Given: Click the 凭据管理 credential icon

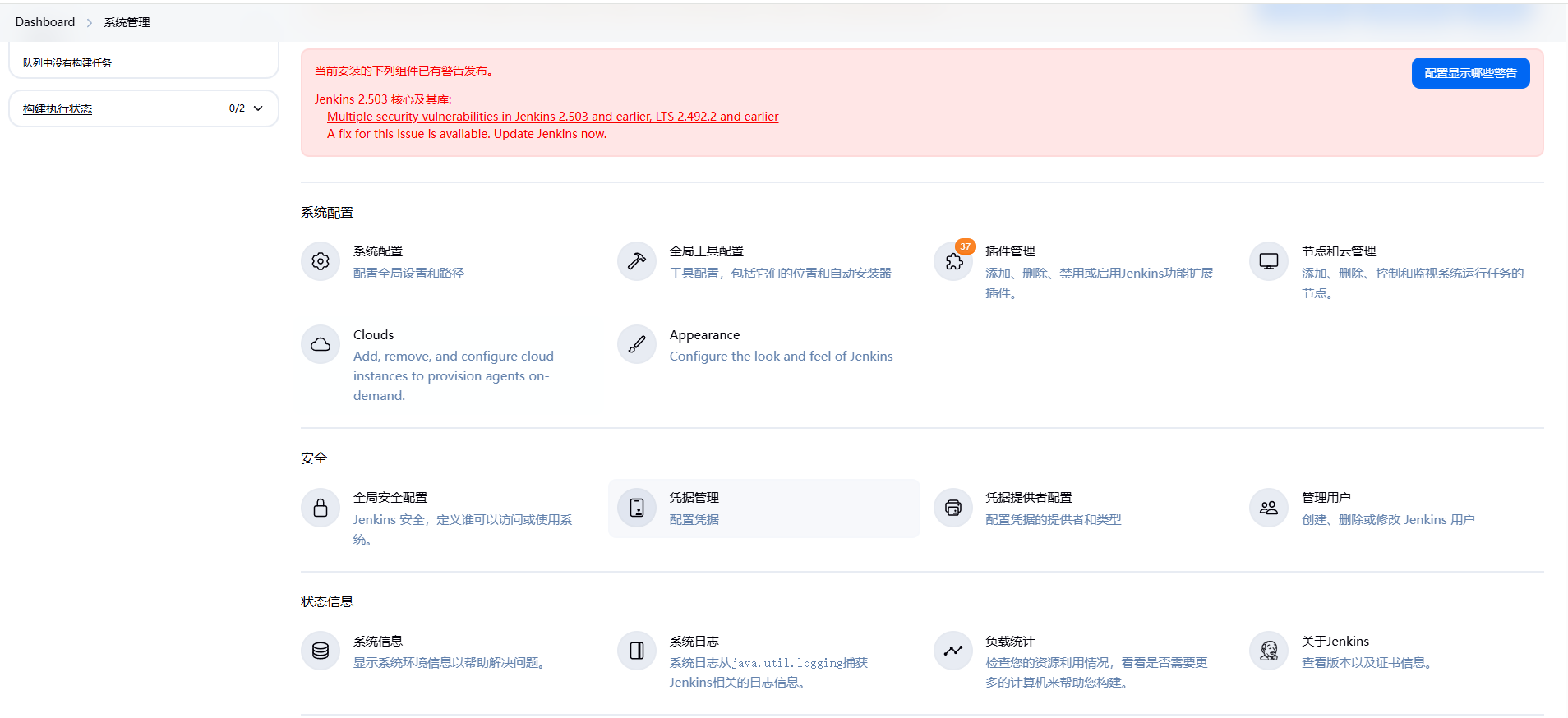Looking at the screenshot, I should (637, 508).
